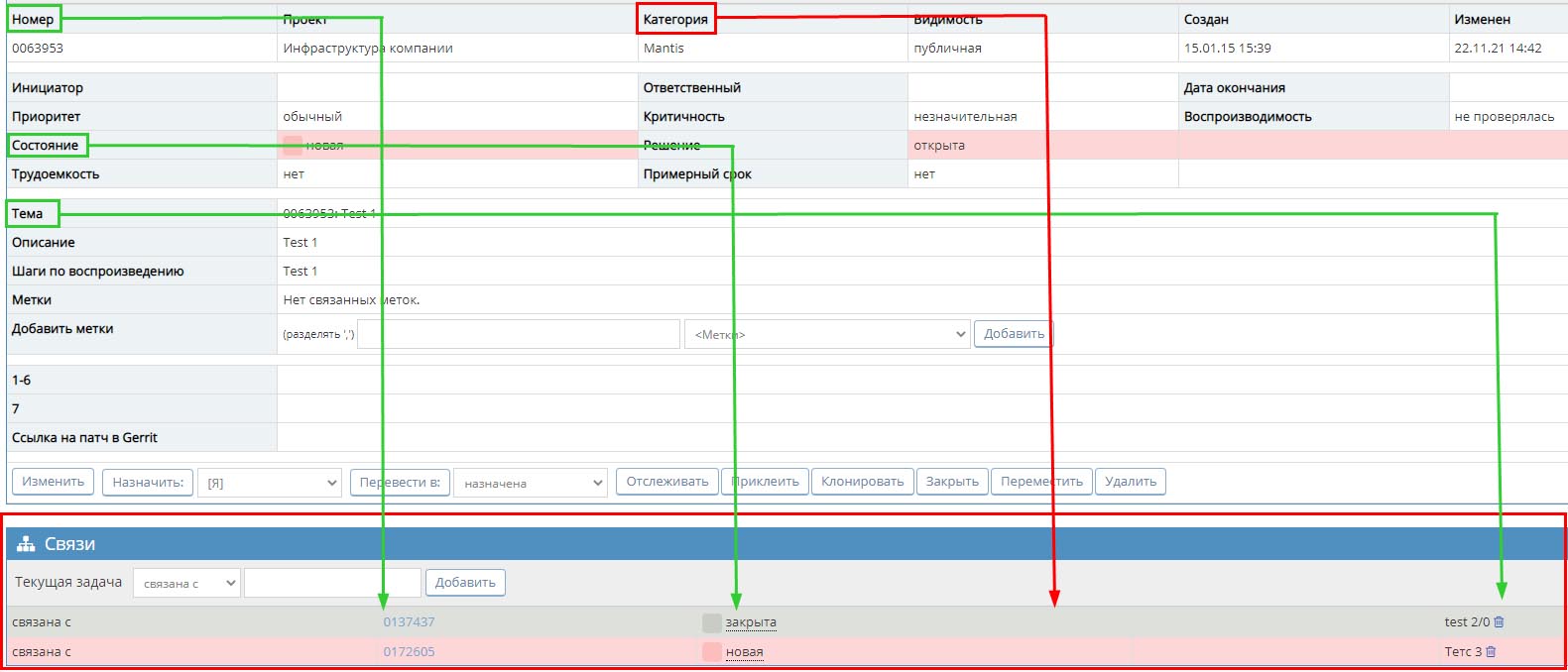Click the pink status swatch in Состояние row
This screenshot has width=1568, height=672.
293,146
